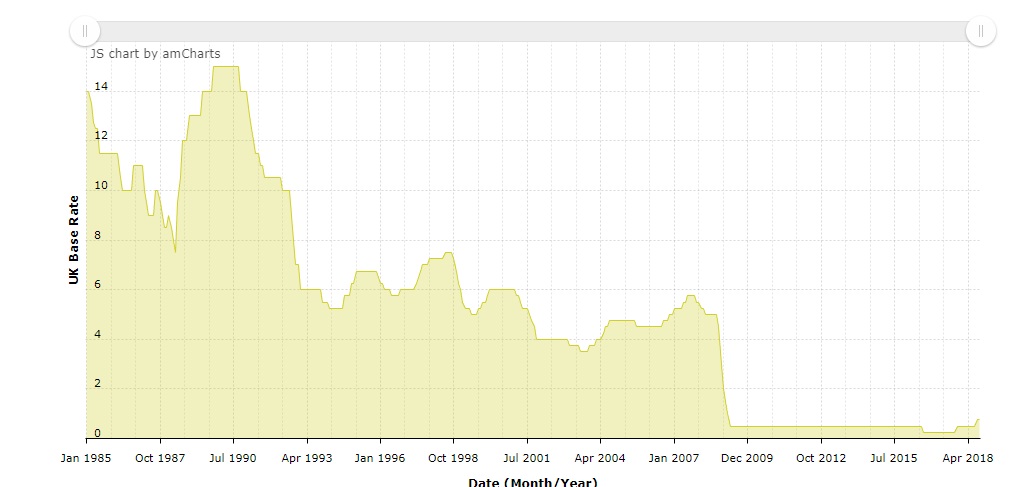Click the '10' value axis label
1023x487 pixels.
coord(100,185)
